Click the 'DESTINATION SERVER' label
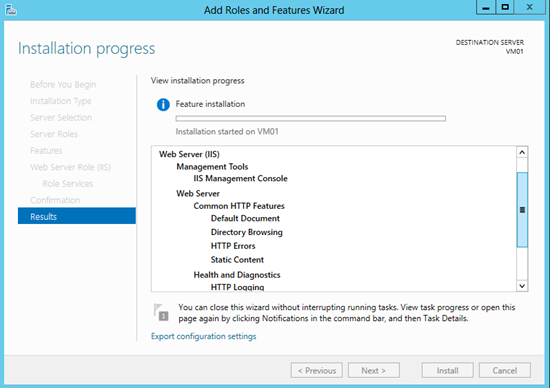Image resolution: width=550 pixels, height=388 pixels. point(490,42)
